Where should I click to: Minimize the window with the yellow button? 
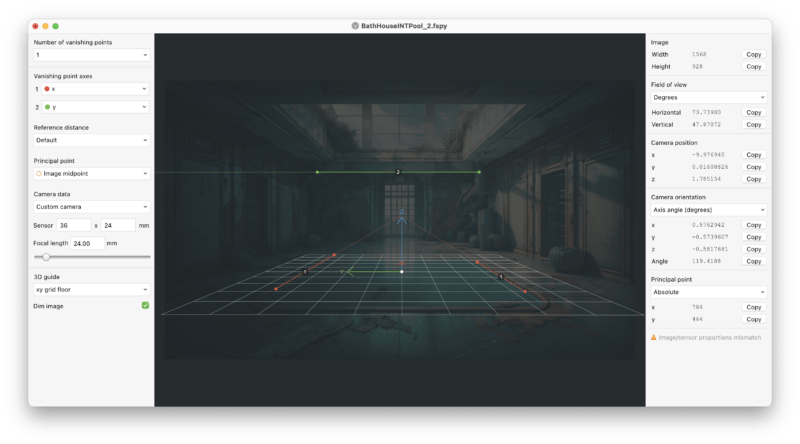click(x=45, y=26)
